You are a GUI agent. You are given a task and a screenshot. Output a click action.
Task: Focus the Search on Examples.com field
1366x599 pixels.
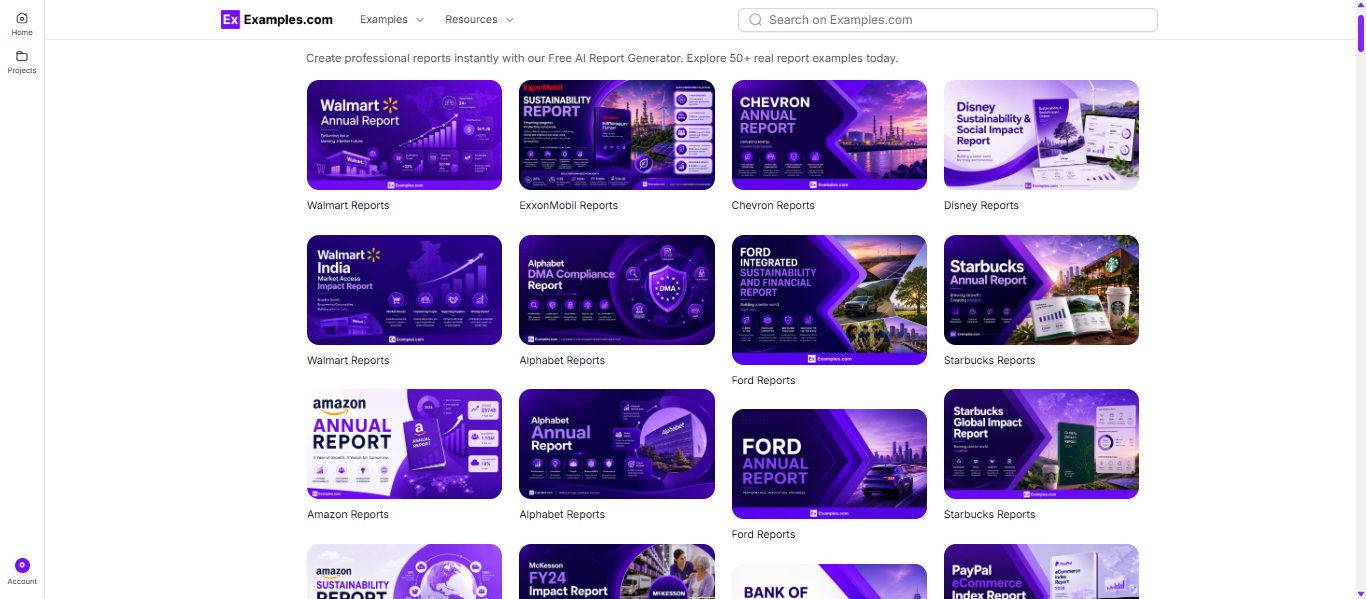948,20
